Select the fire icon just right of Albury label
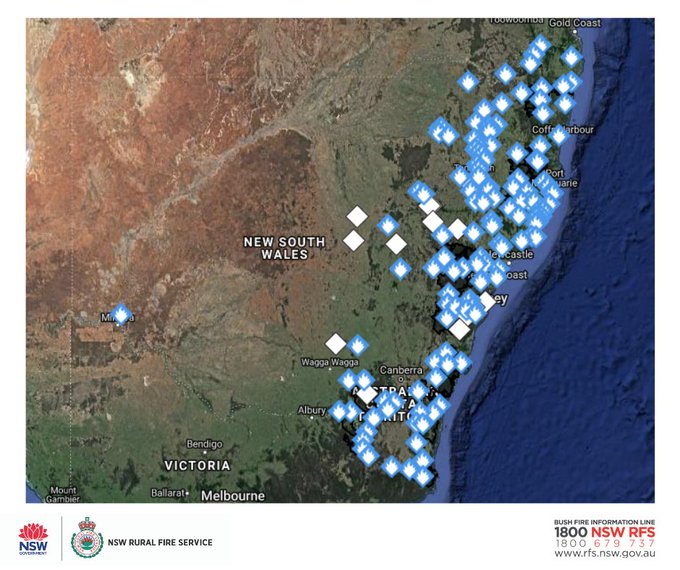 coord(339,410)
